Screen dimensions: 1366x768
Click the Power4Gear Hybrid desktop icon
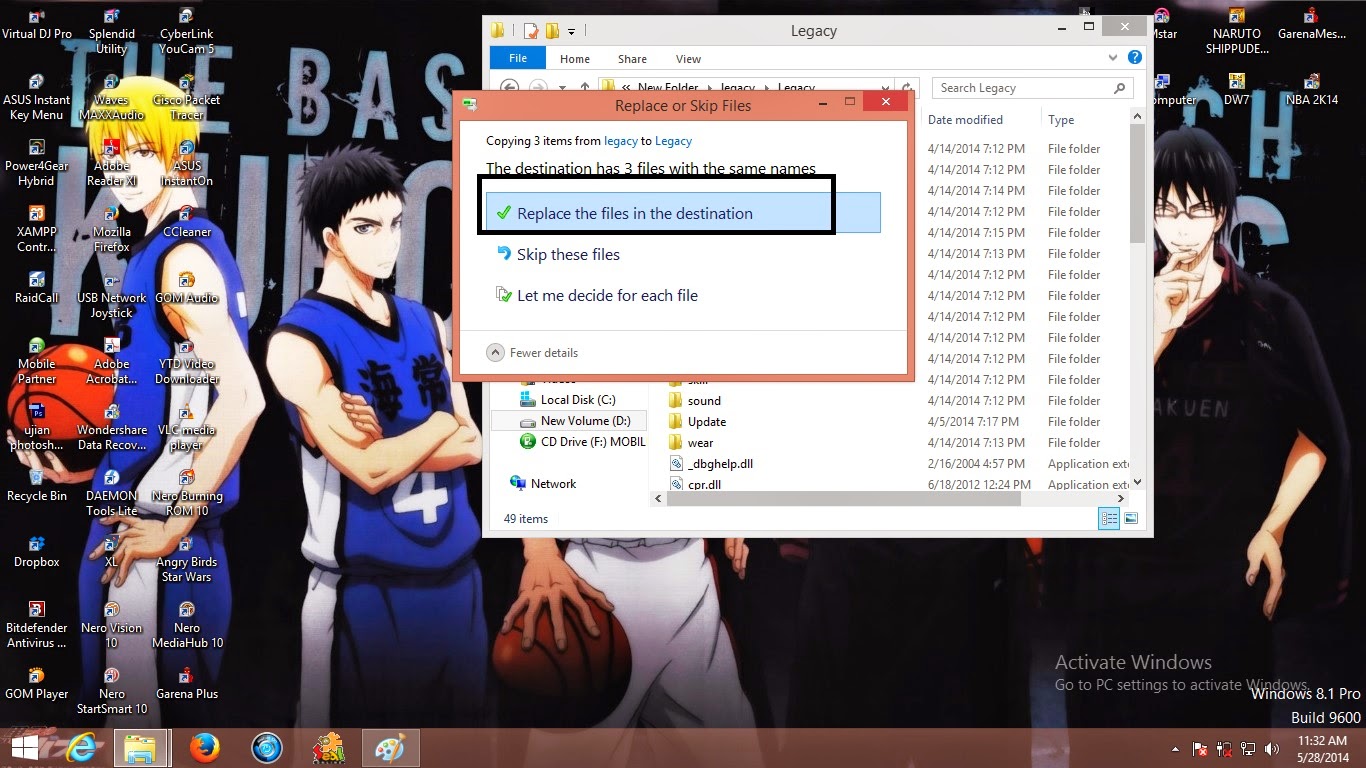pos(37,164)
